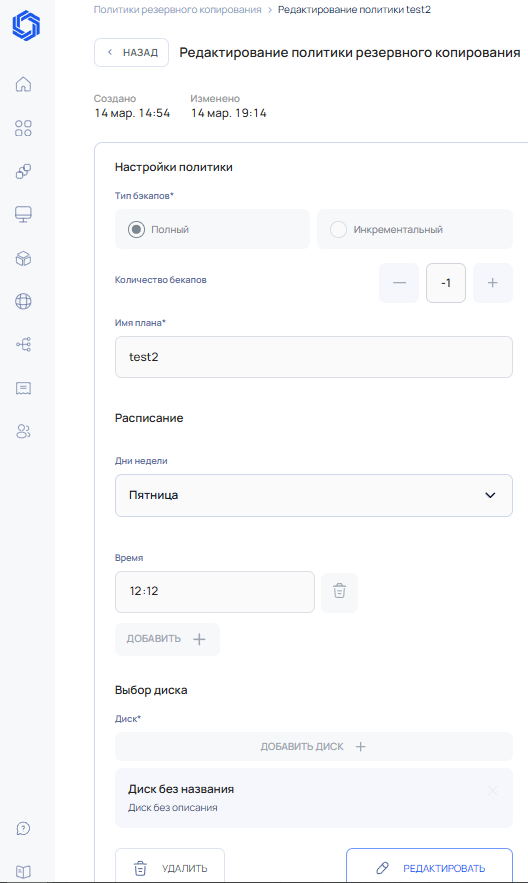Click the Политики резервного копирования breadcrumb
The image size is (528, 883).
tap(177, 10)
